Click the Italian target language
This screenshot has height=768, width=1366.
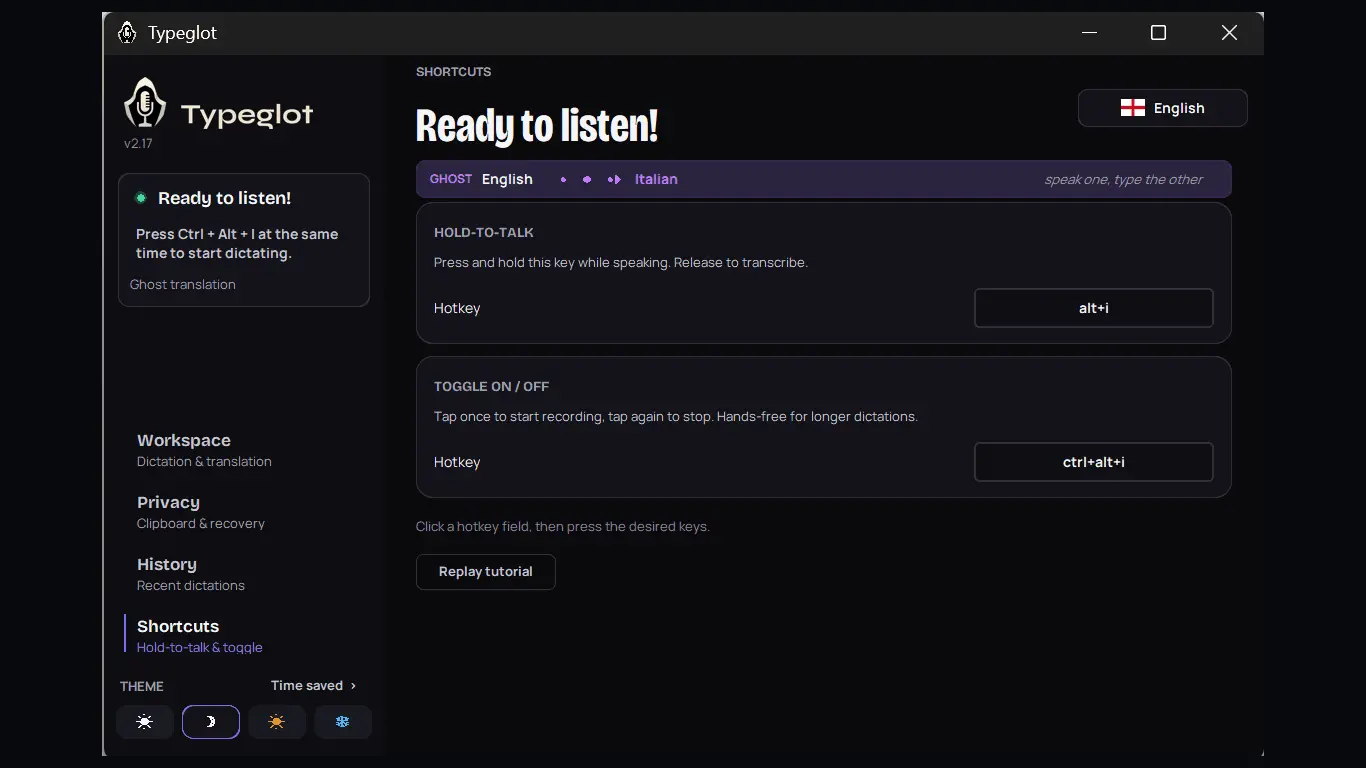(656, 180)
